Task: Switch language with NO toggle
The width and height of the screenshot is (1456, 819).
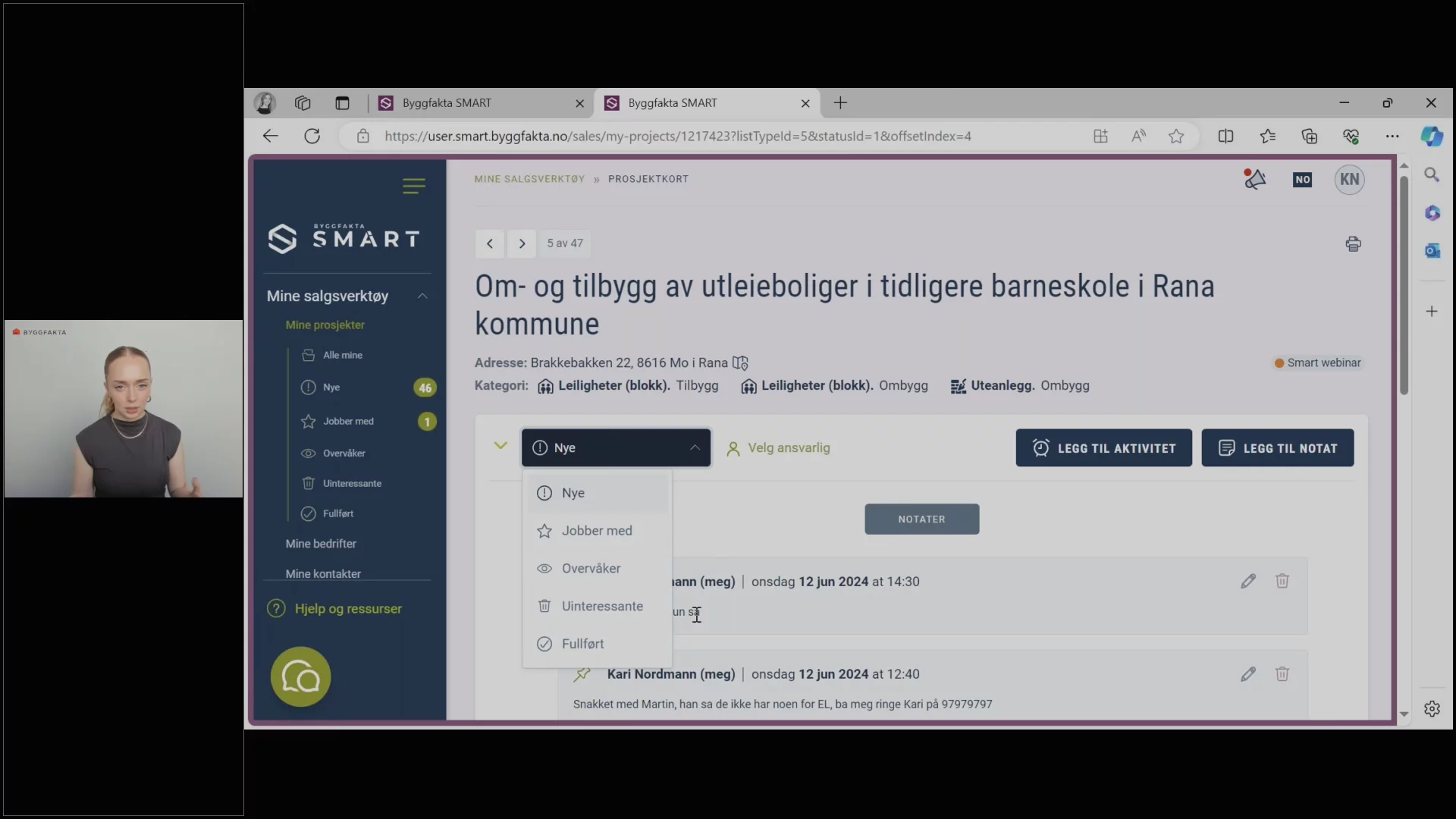Action: pos(1302,180)
